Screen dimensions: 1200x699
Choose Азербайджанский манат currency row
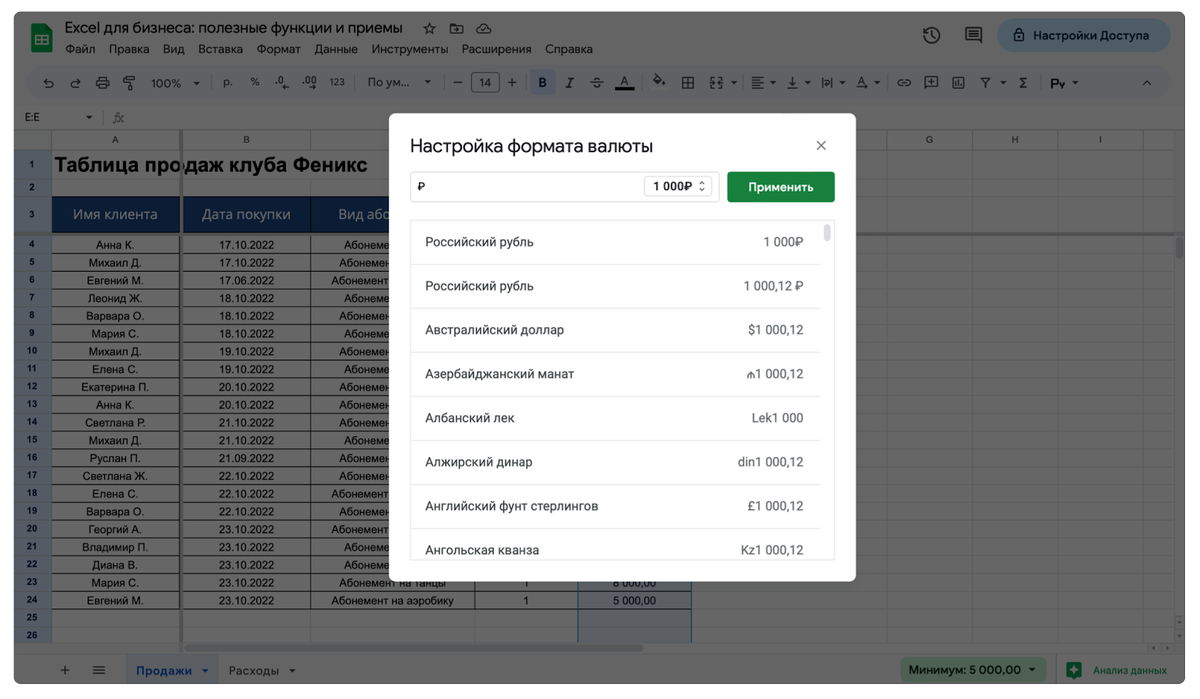[x=614, y=374]
